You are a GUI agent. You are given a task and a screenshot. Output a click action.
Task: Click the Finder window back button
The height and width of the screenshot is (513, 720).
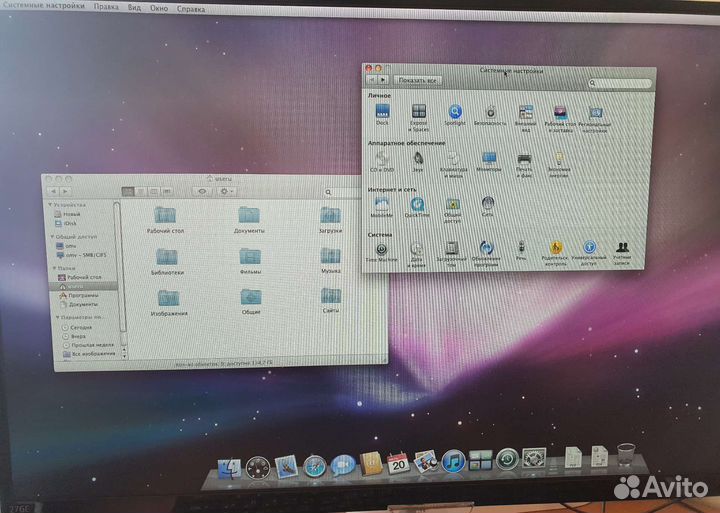pos(54,191)
